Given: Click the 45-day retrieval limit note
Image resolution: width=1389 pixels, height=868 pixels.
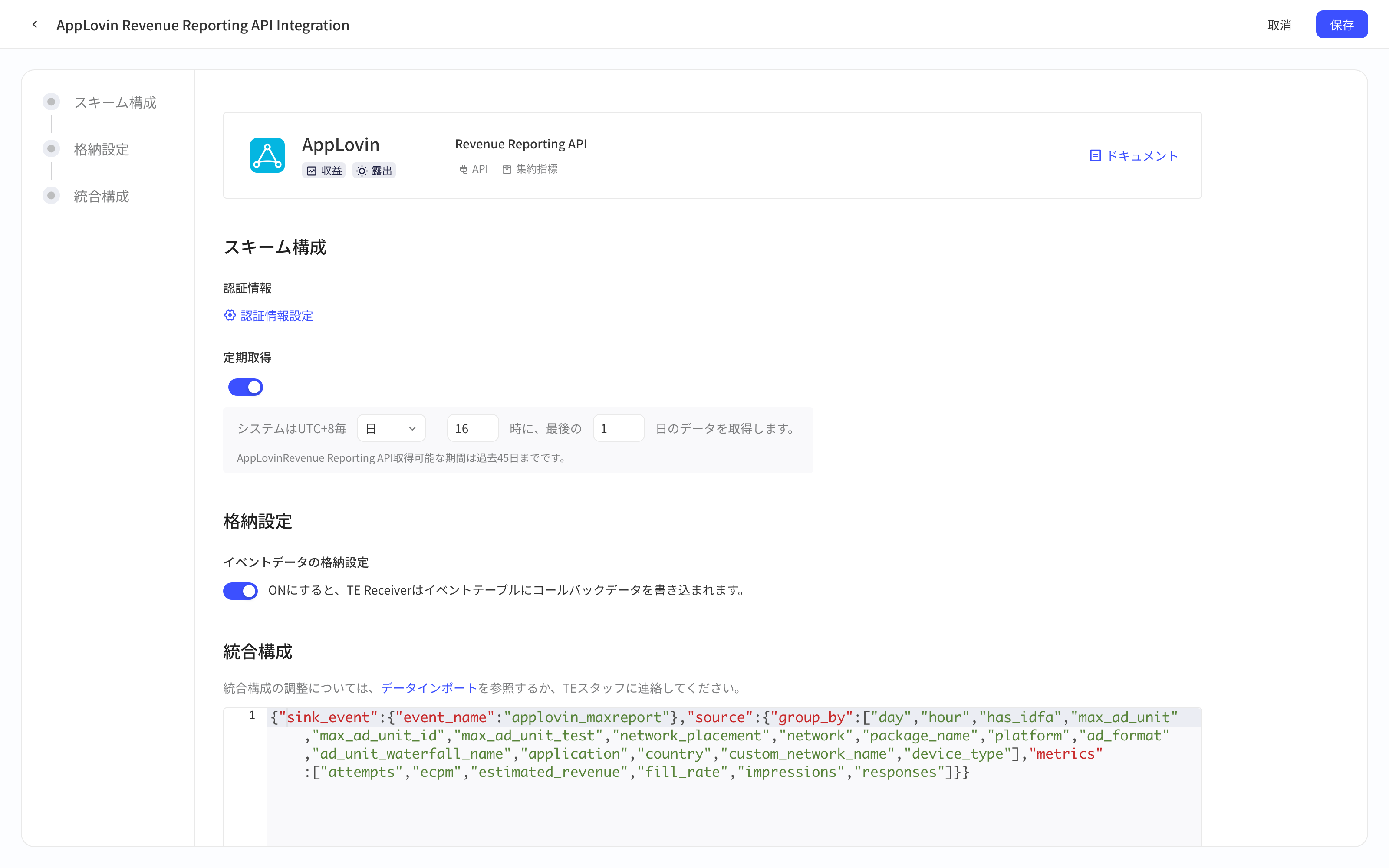Looking at the screenshot, I should 402,457.
